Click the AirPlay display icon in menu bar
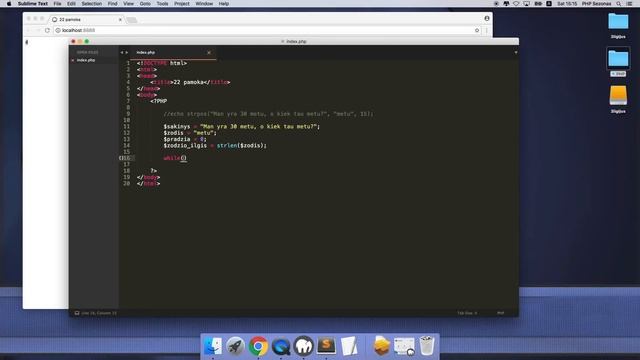Image resolution: width=640 pixels, height=360 pixels. point(527,4)
